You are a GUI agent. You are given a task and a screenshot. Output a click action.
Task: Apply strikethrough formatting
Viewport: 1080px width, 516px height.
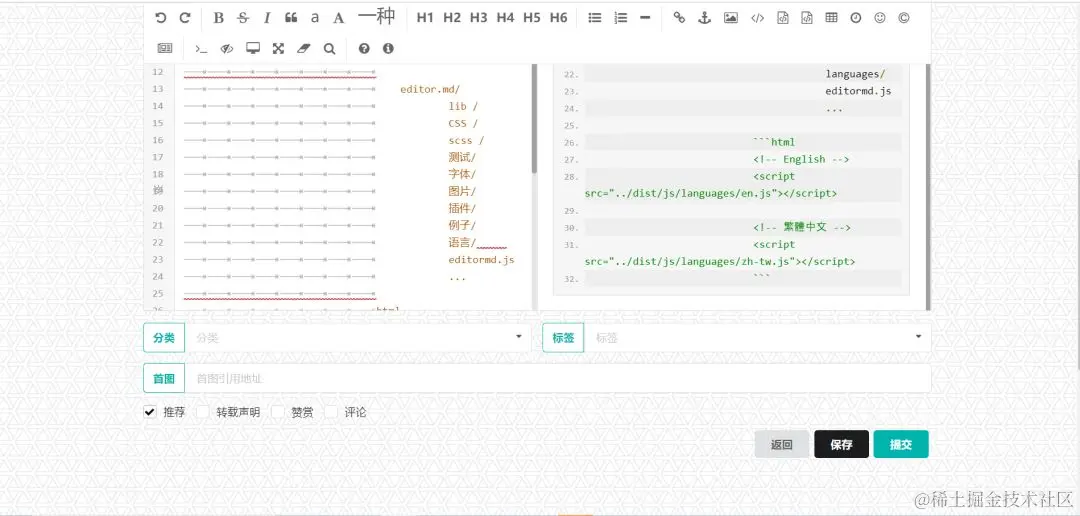click(x=243, y=18)
